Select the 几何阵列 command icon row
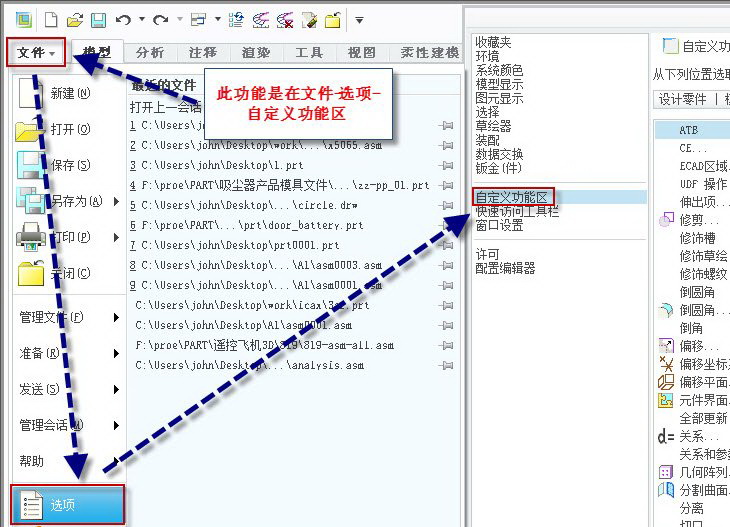 tap(693, 472)
